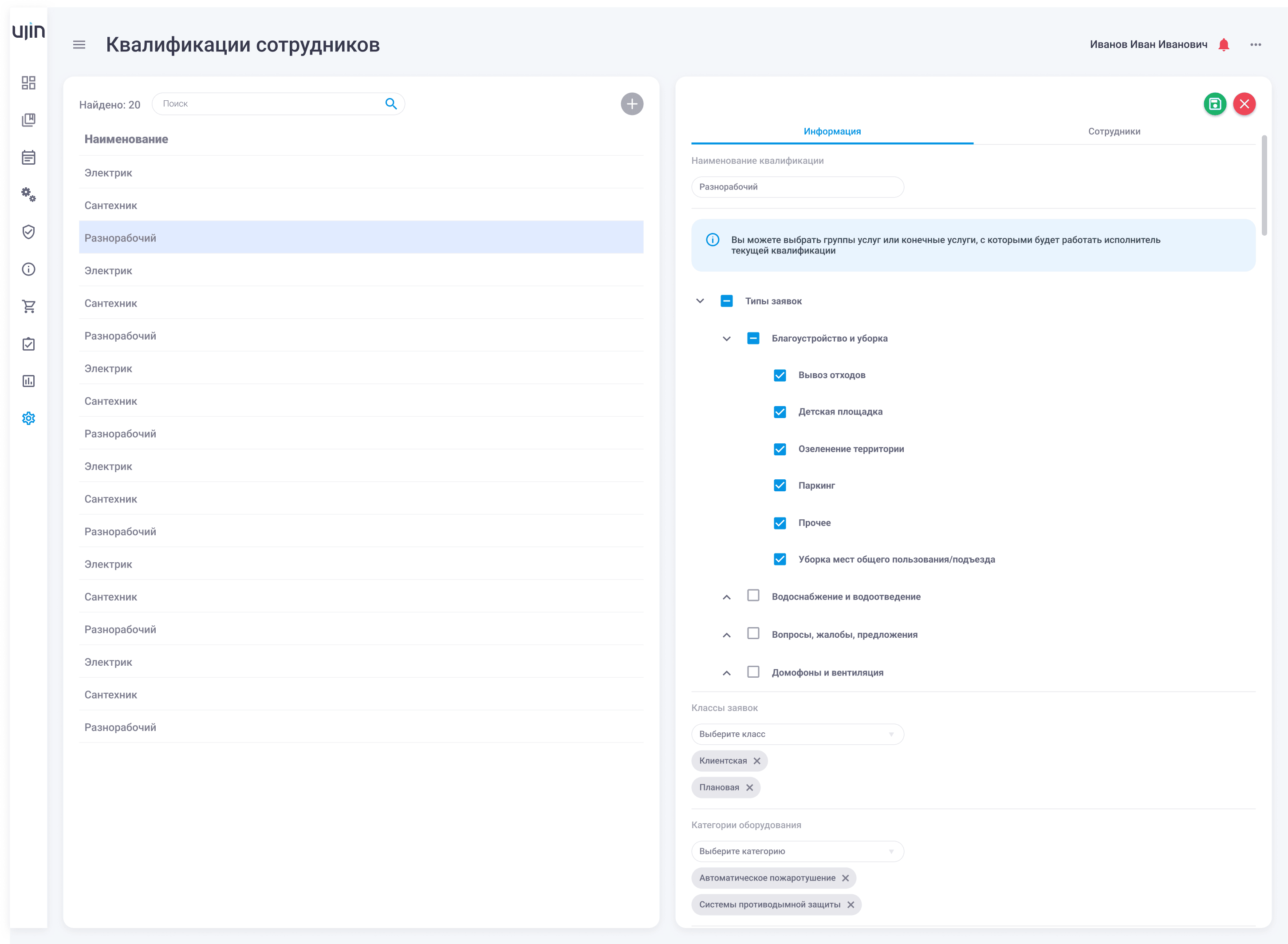Uncheck Озеленение территории
Image resolution: width=1288 pixels, height=944 pixels.
coord(780,449)
